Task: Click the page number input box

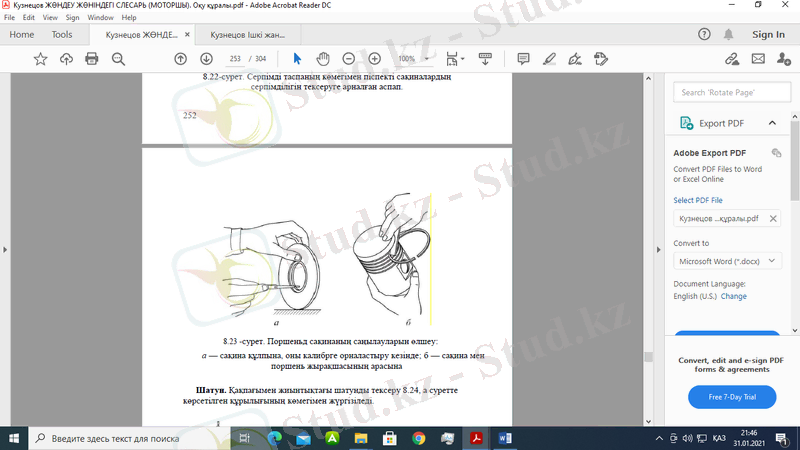Action: coord(236,59)
